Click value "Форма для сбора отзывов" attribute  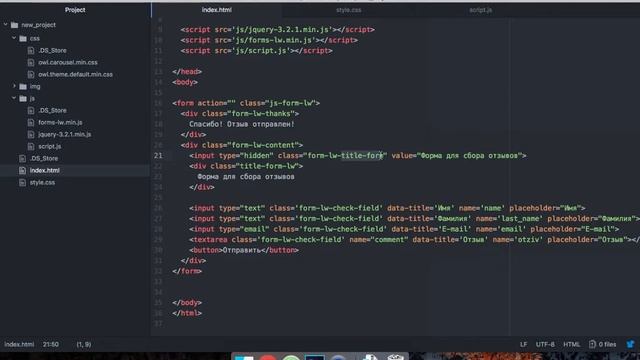[x=457, y=156]
